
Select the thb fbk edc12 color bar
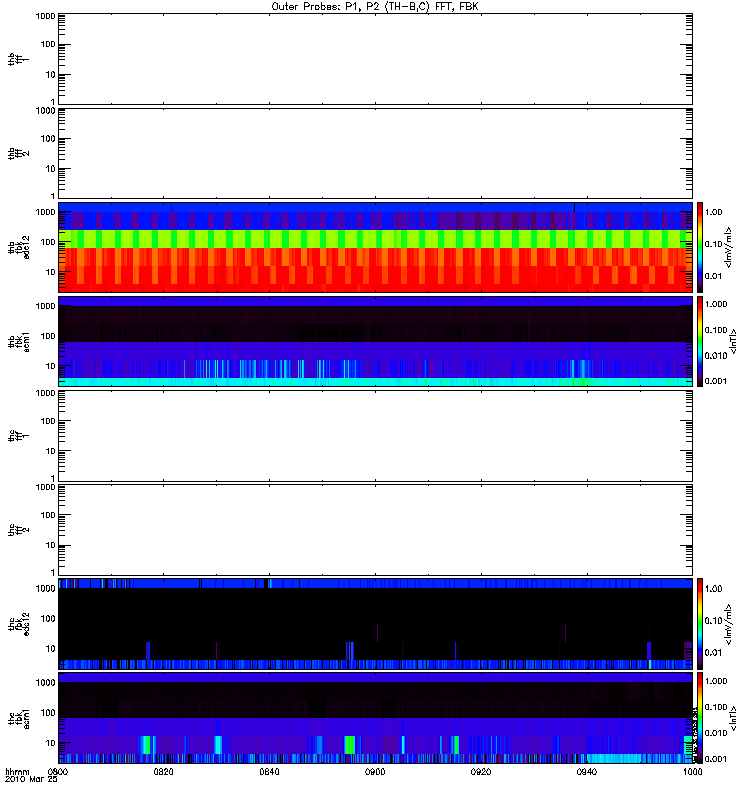tap(700, 247)
